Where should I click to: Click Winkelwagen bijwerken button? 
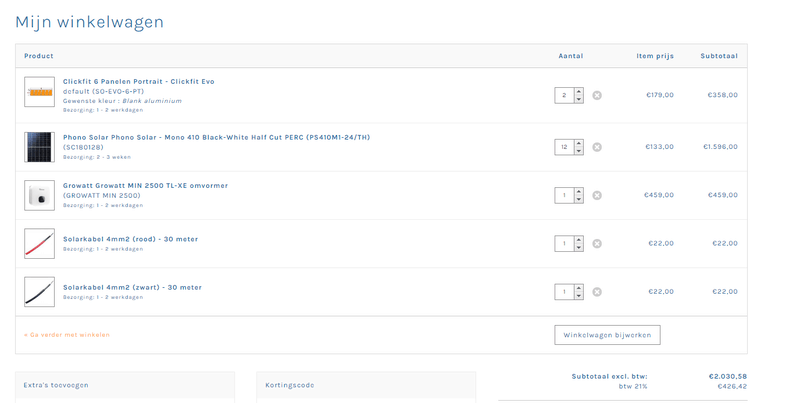click(x=607, y=335)
